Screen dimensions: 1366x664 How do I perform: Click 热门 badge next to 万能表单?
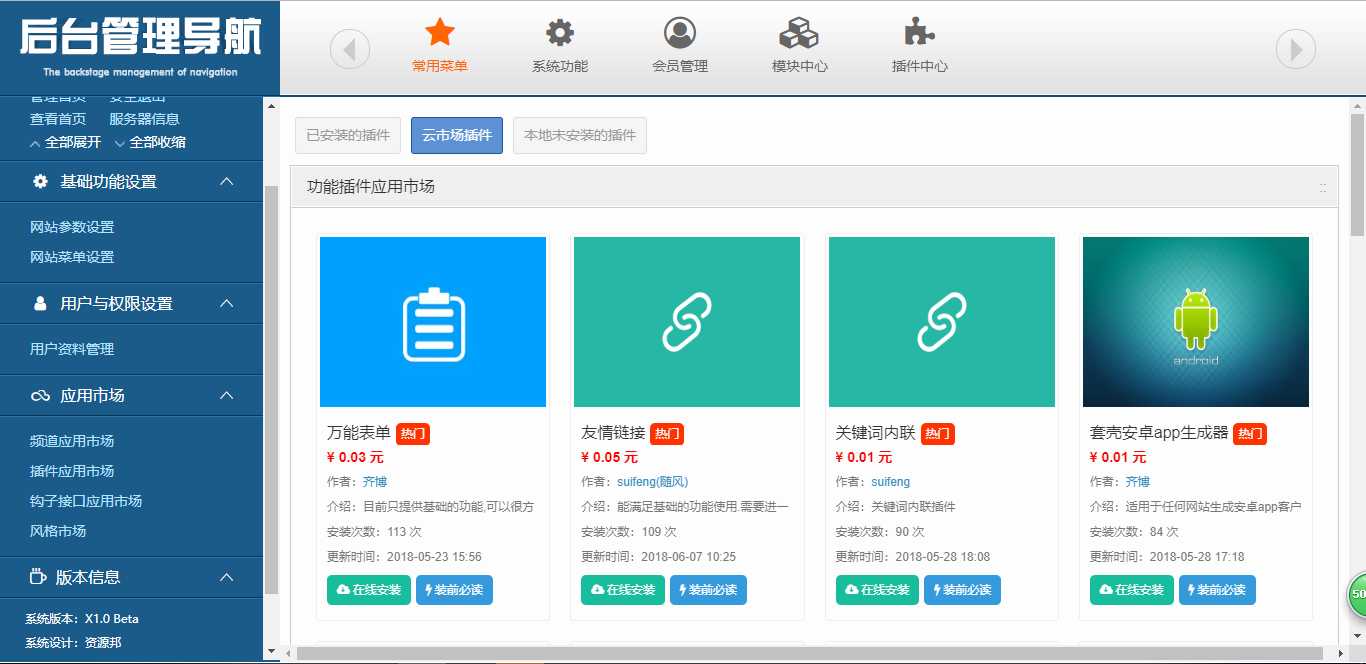[x=413, y=434]
